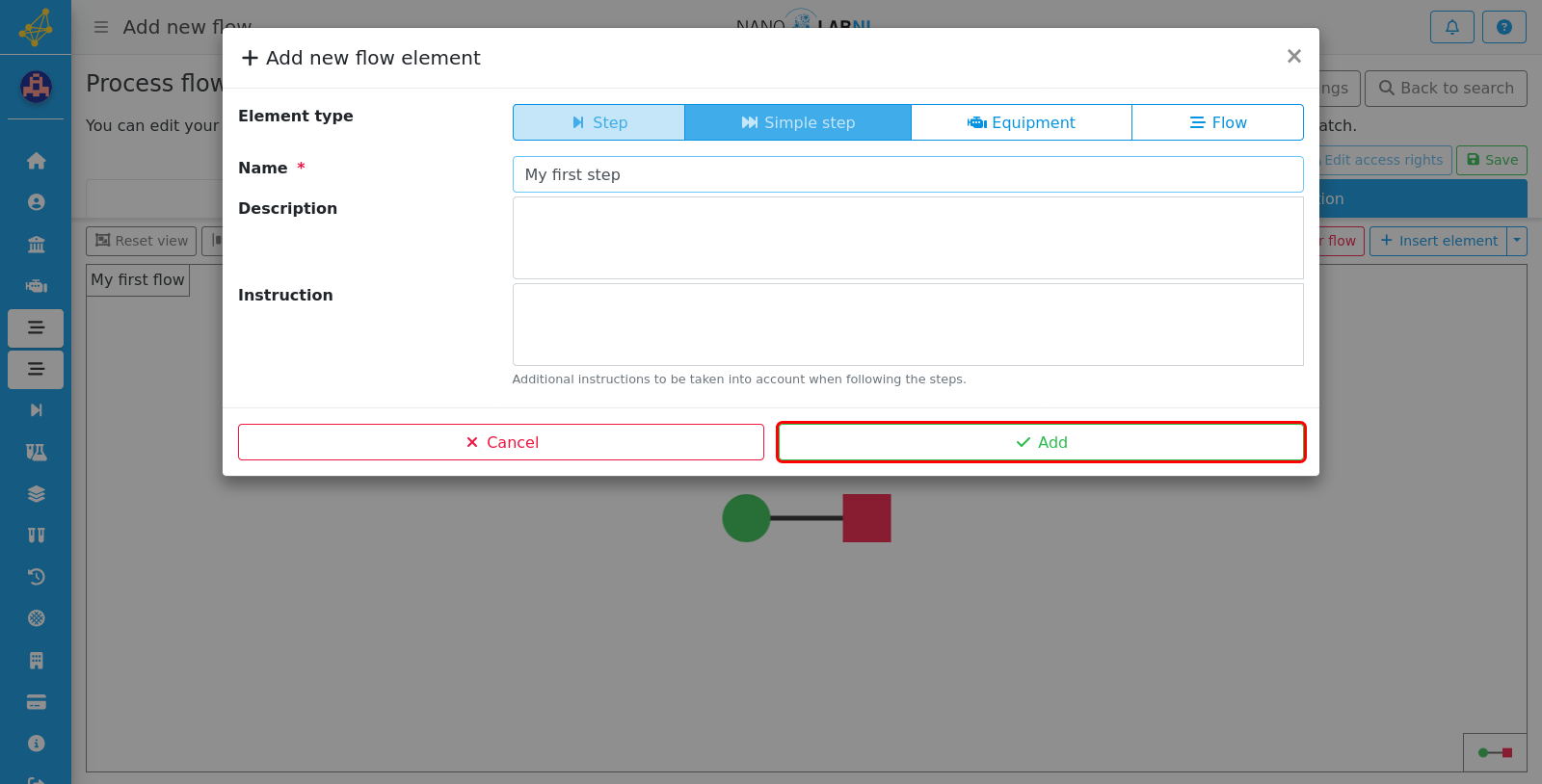Open the lower flows list sidebar item
The image size is (1542, 784).
tap(36, 370)
